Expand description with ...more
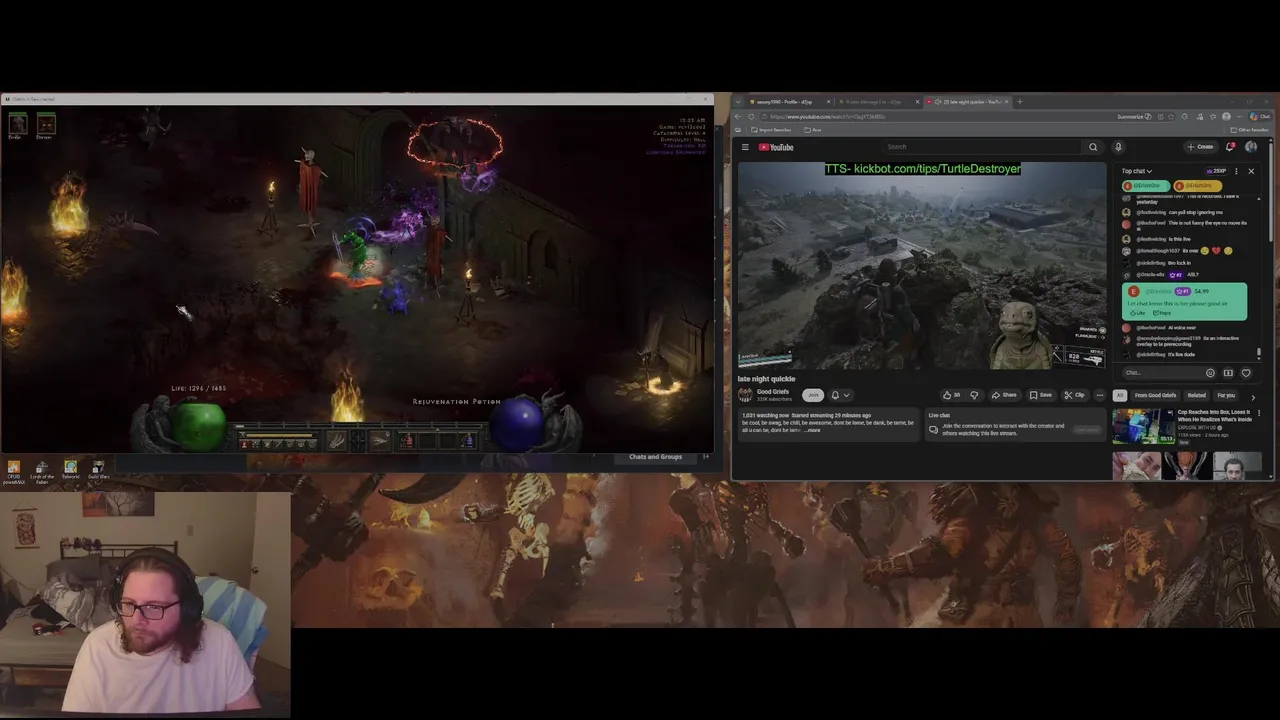This screenshot has width=1280, height=720. tap(812, 430)
